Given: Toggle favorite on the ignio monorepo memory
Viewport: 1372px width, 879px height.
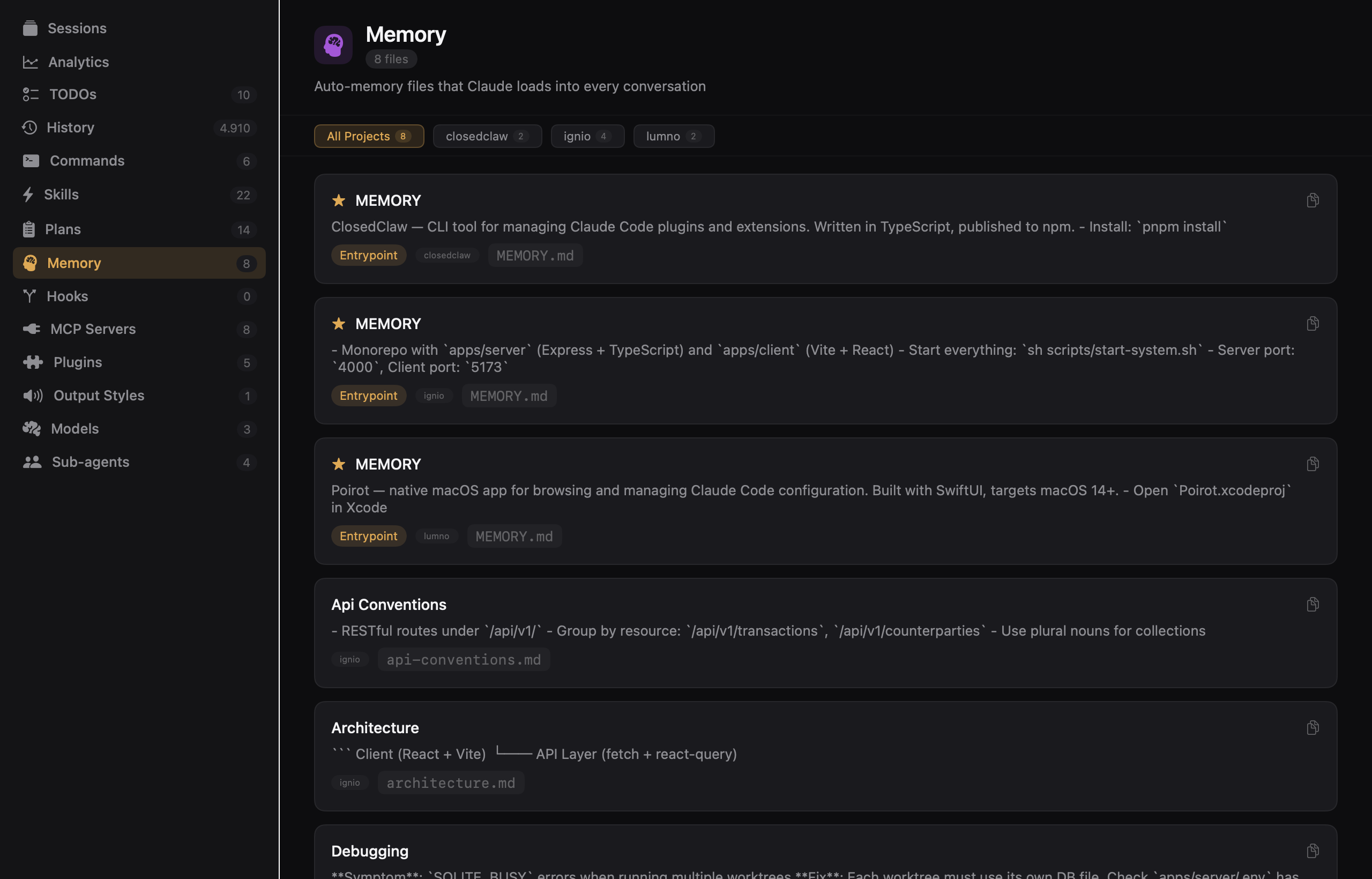Looking at the screenshot, I should [339, 324].
